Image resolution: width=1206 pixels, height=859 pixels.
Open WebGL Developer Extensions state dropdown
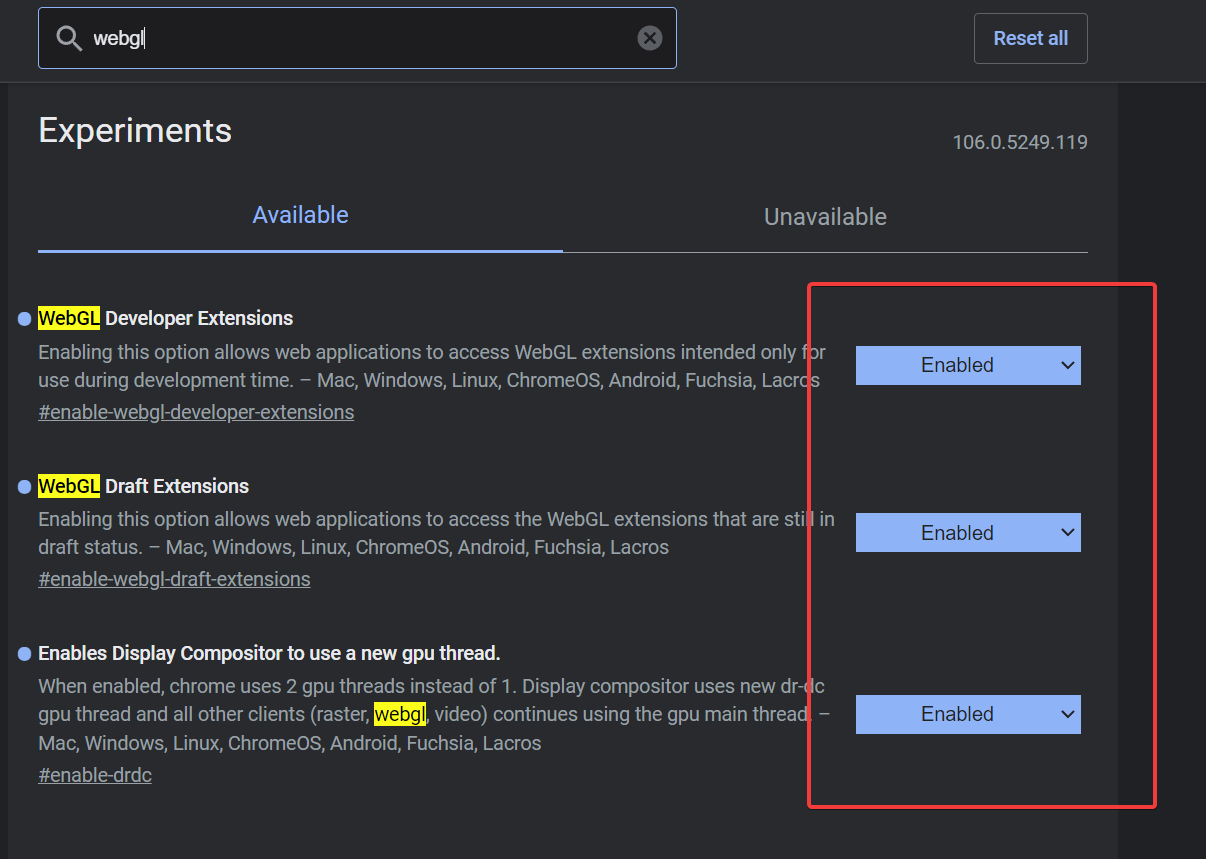point(968,365)
